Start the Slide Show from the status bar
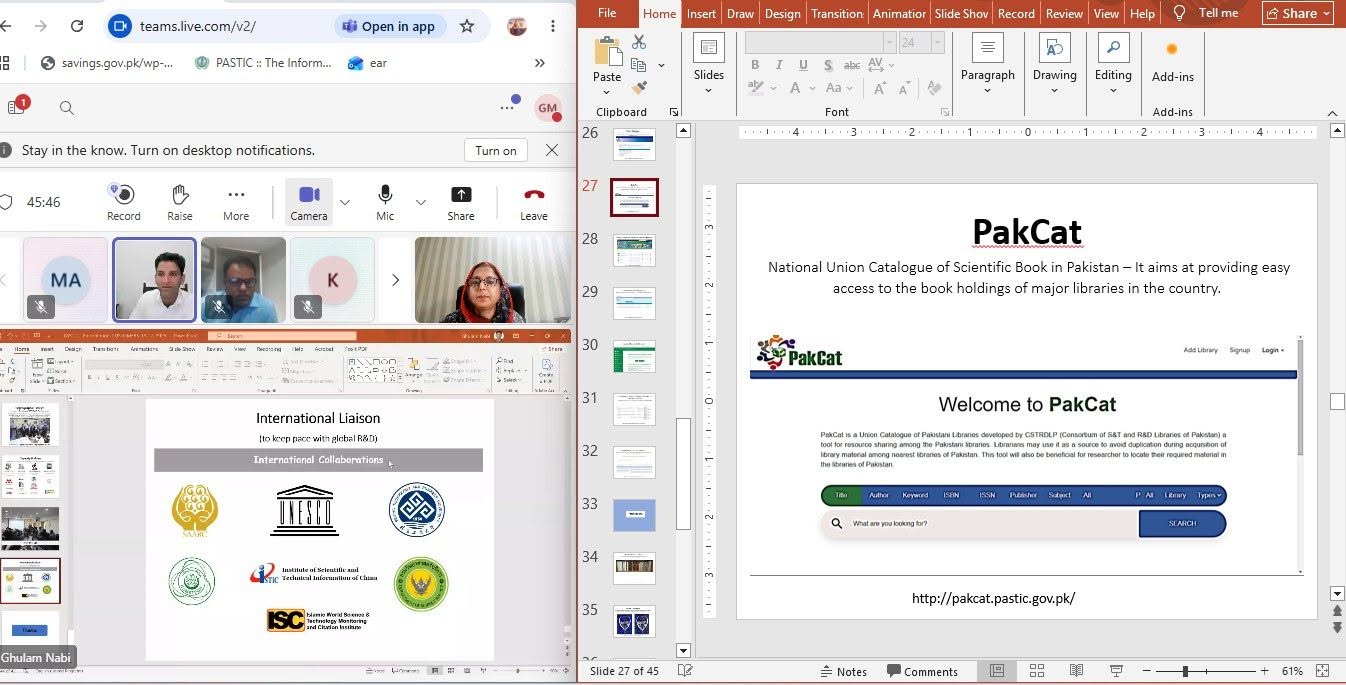 click(1117, 671)
